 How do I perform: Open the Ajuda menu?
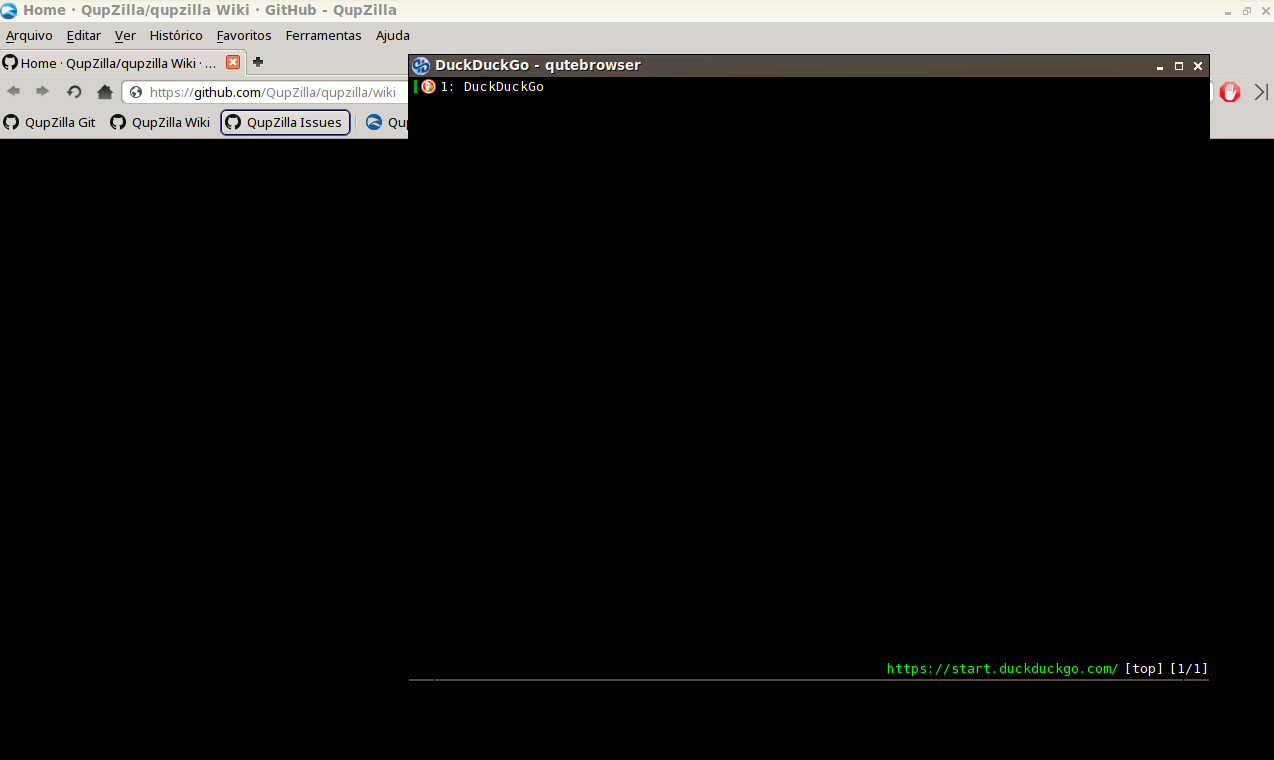[x=393, y=35]
